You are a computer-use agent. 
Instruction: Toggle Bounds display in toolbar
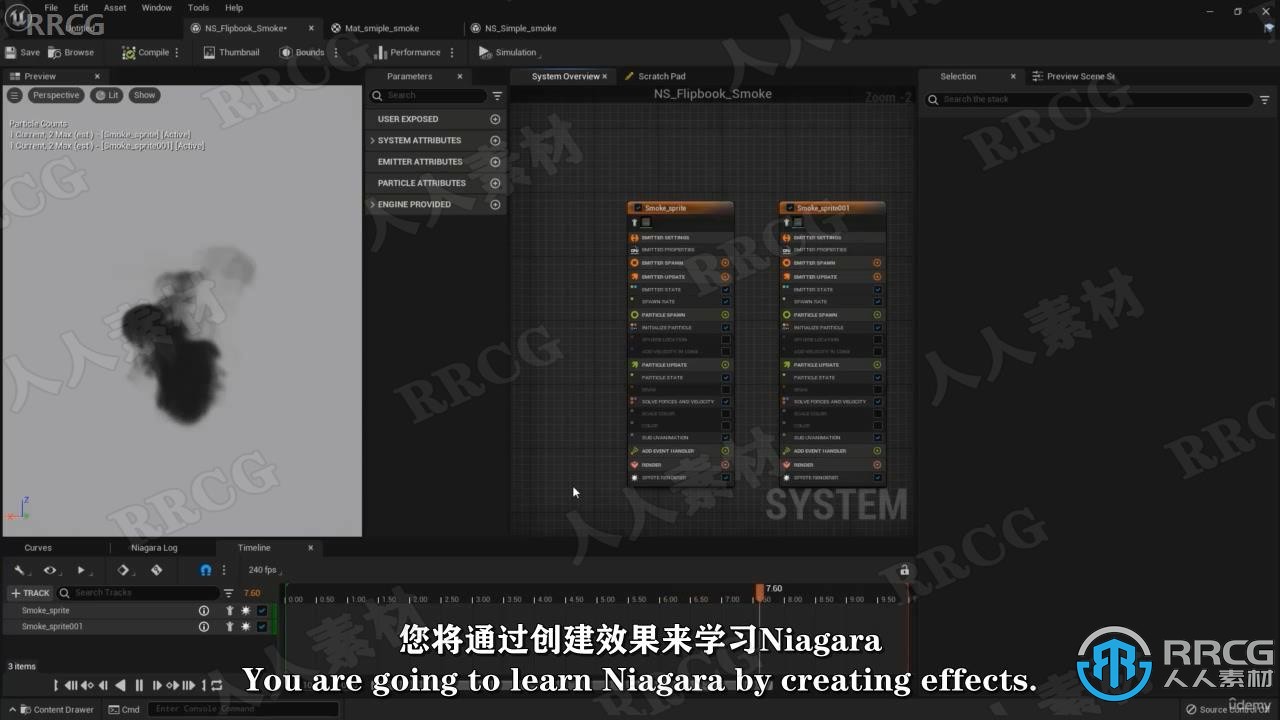click(302, 52)
